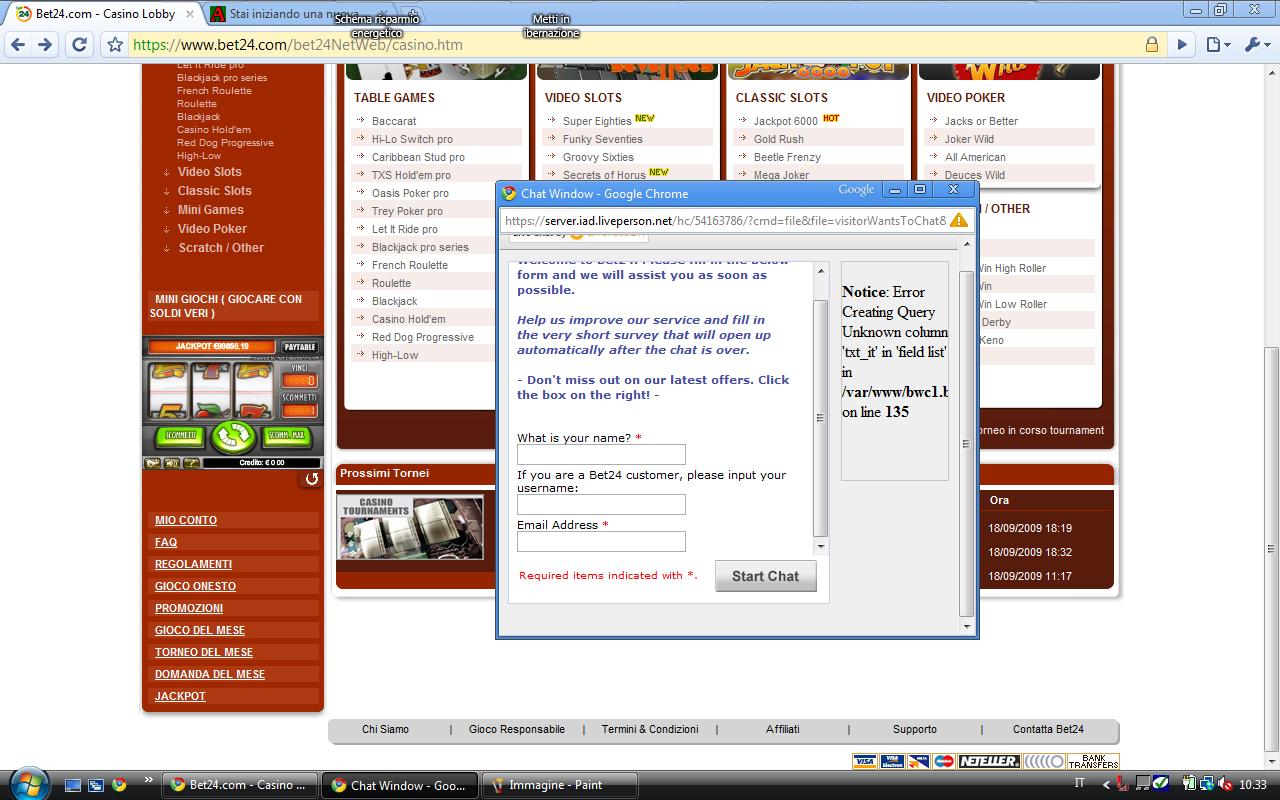Click the browser Back arrow
The width and height of the screenshot is (1280, 800).
[x=17, y=45]
